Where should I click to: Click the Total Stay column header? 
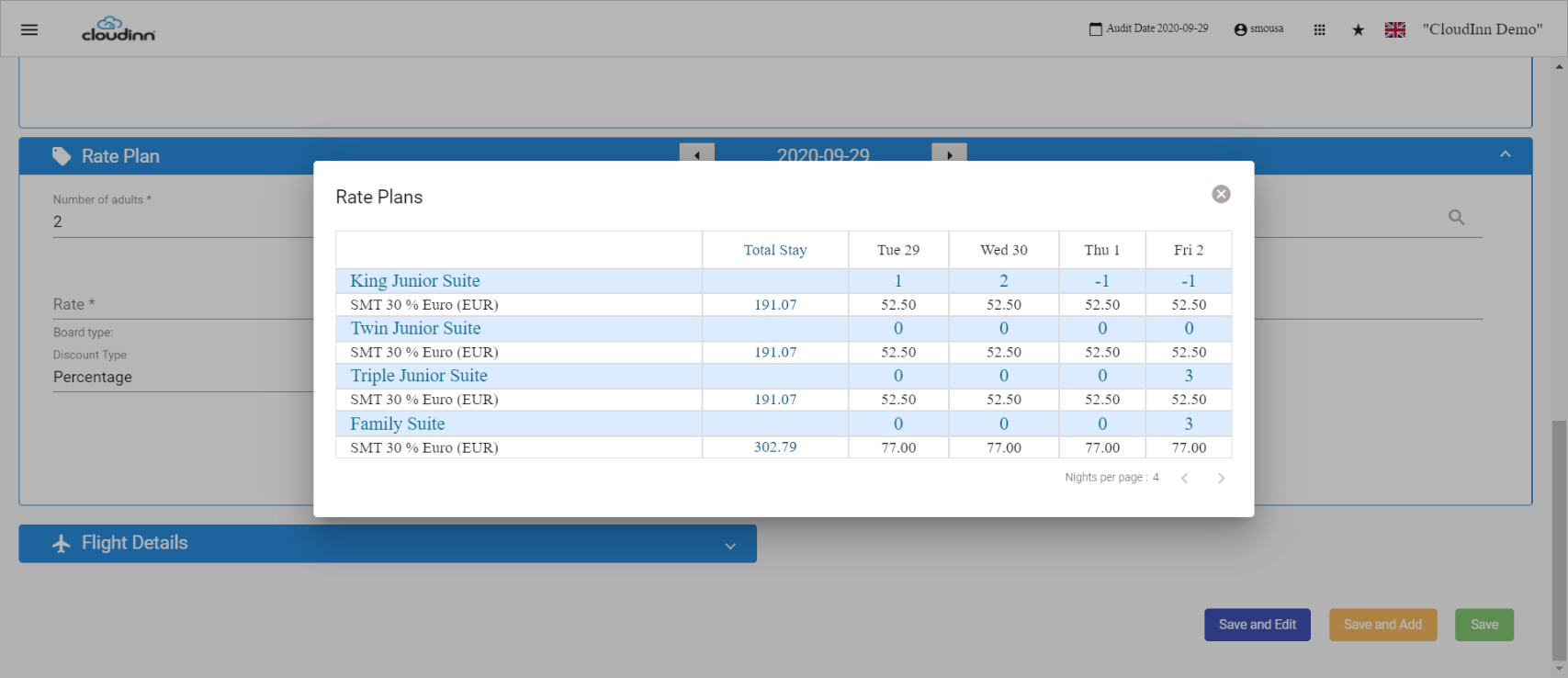click(775, 250)
